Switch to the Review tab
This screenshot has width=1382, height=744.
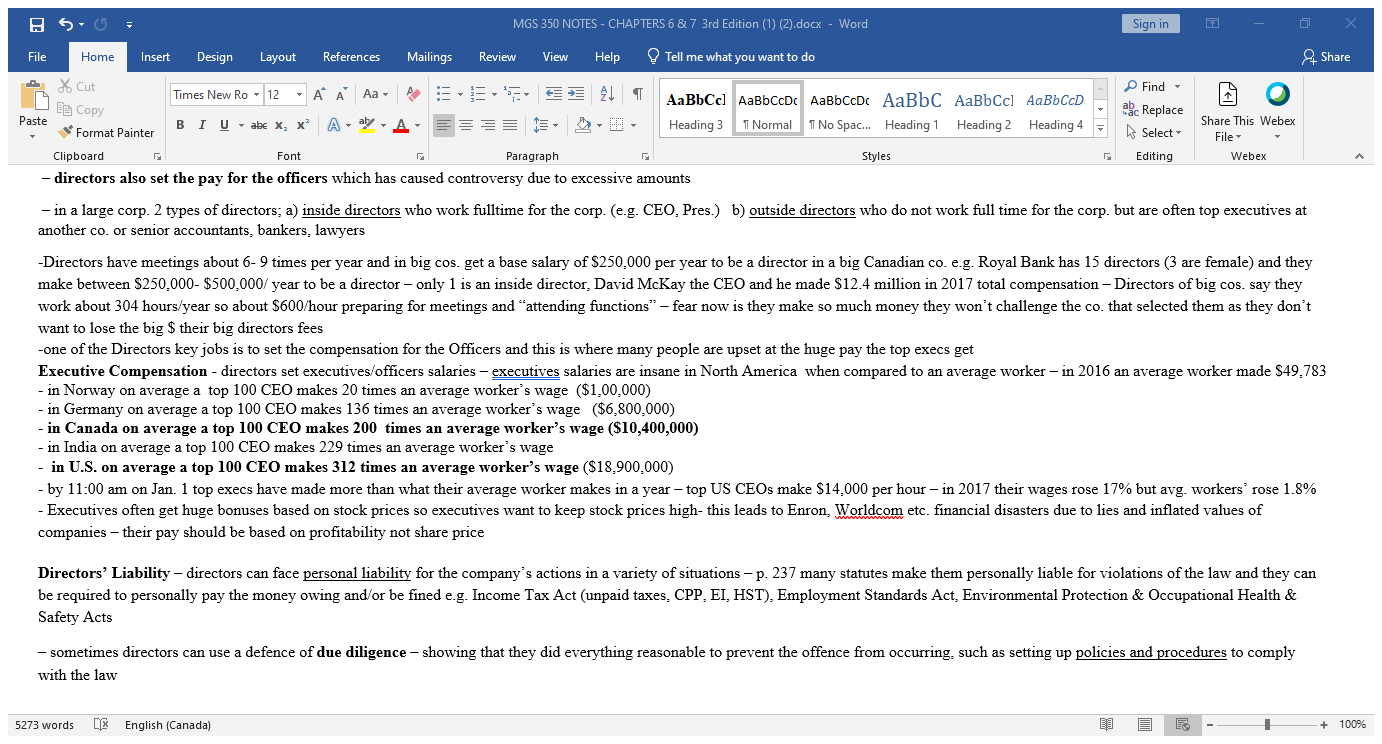click(497, 57)
